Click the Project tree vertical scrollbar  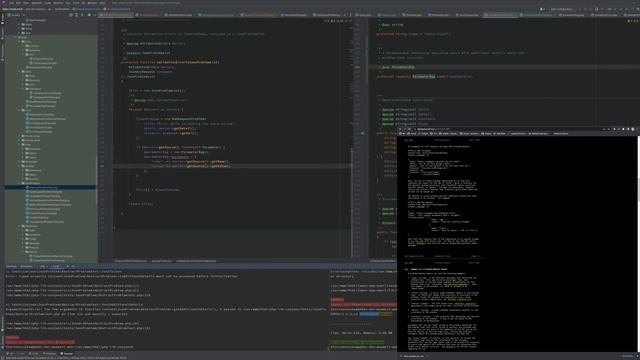point(97,180)
